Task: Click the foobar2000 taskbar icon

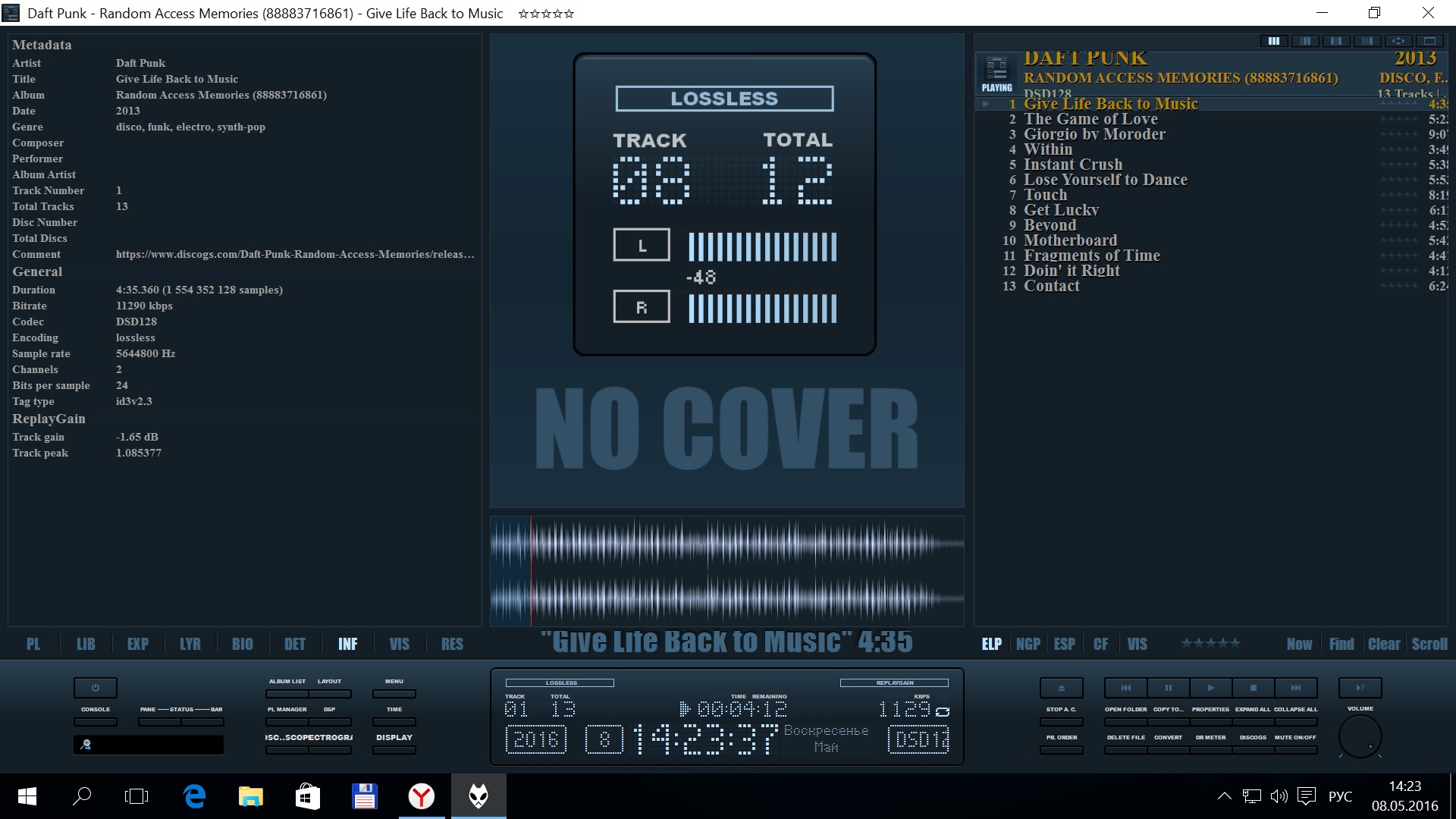Action: click(x=479, y=796)
